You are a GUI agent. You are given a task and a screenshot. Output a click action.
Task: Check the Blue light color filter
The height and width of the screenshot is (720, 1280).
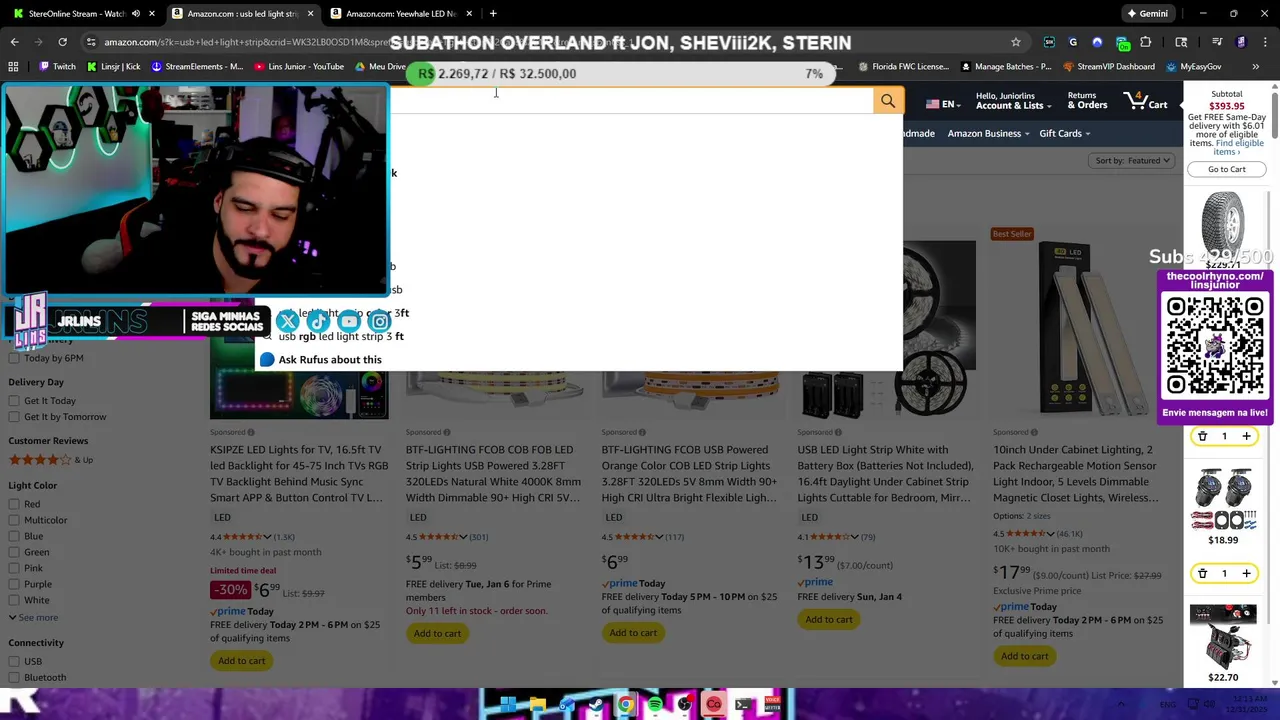tap(14, 536)
